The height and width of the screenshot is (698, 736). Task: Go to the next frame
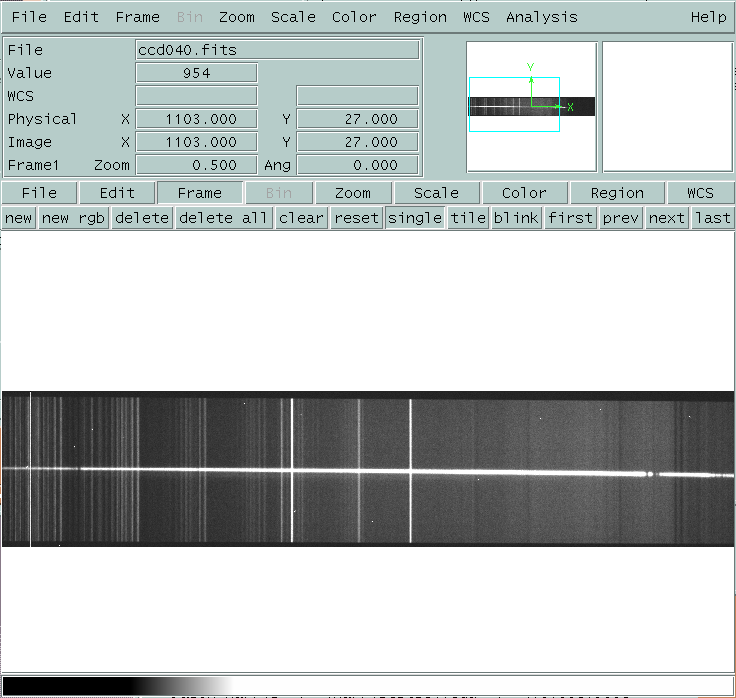pyautogui.click(x=666, y=218)
